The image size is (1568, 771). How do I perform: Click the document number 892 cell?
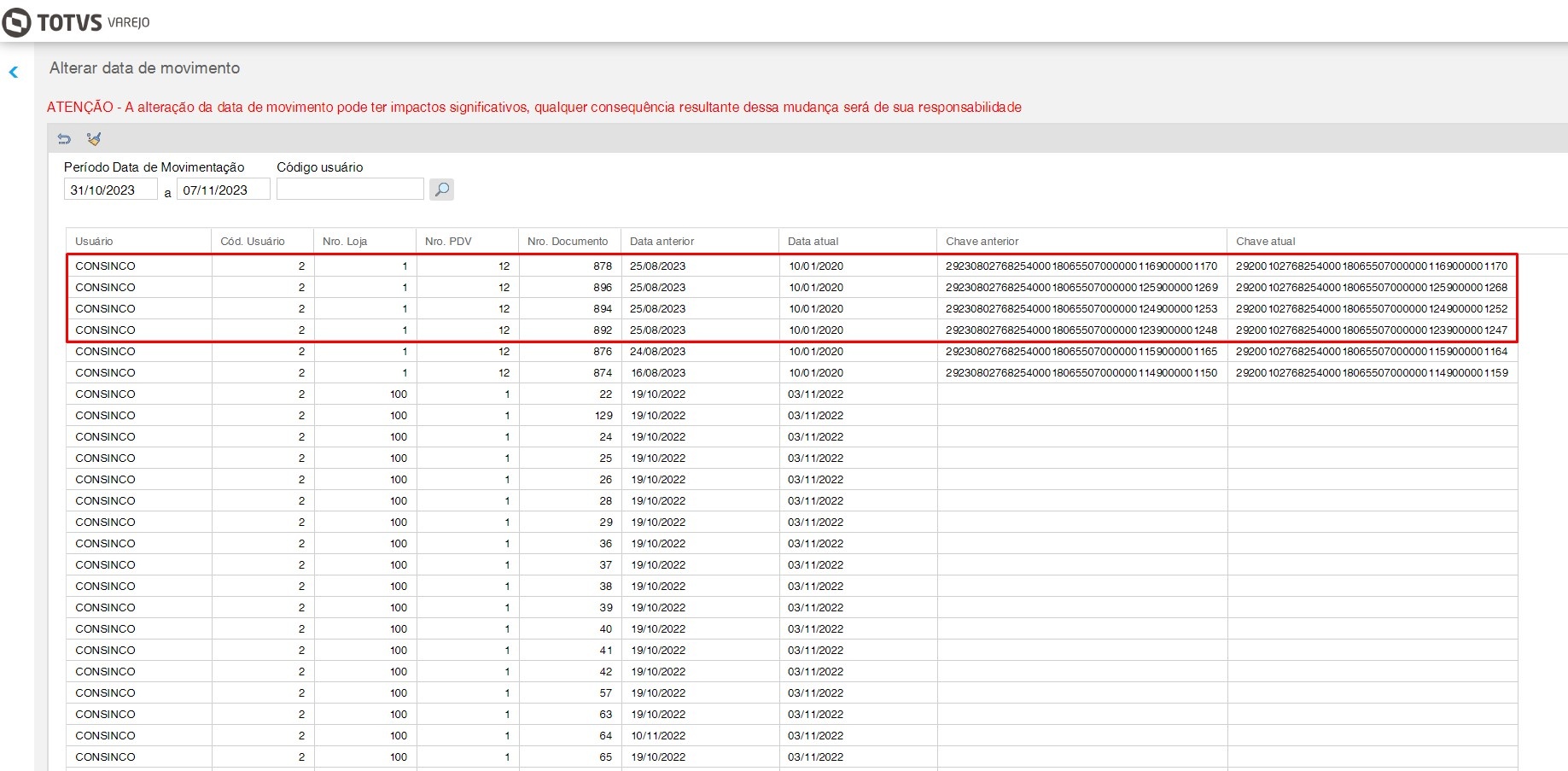pyautogui.click(x=570, y=330)
